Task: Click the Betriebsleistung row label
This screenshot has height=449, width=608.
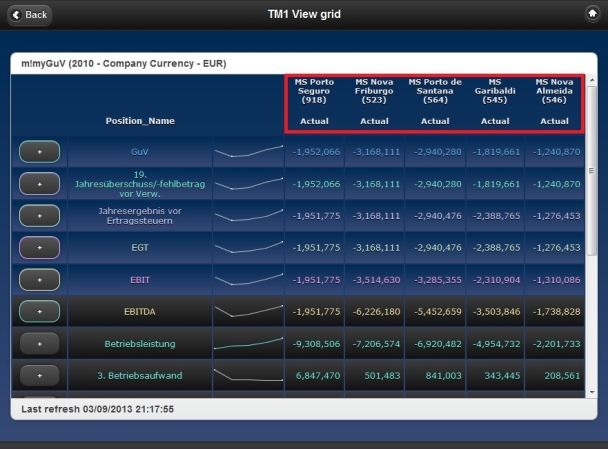Action: coord(140,344)
